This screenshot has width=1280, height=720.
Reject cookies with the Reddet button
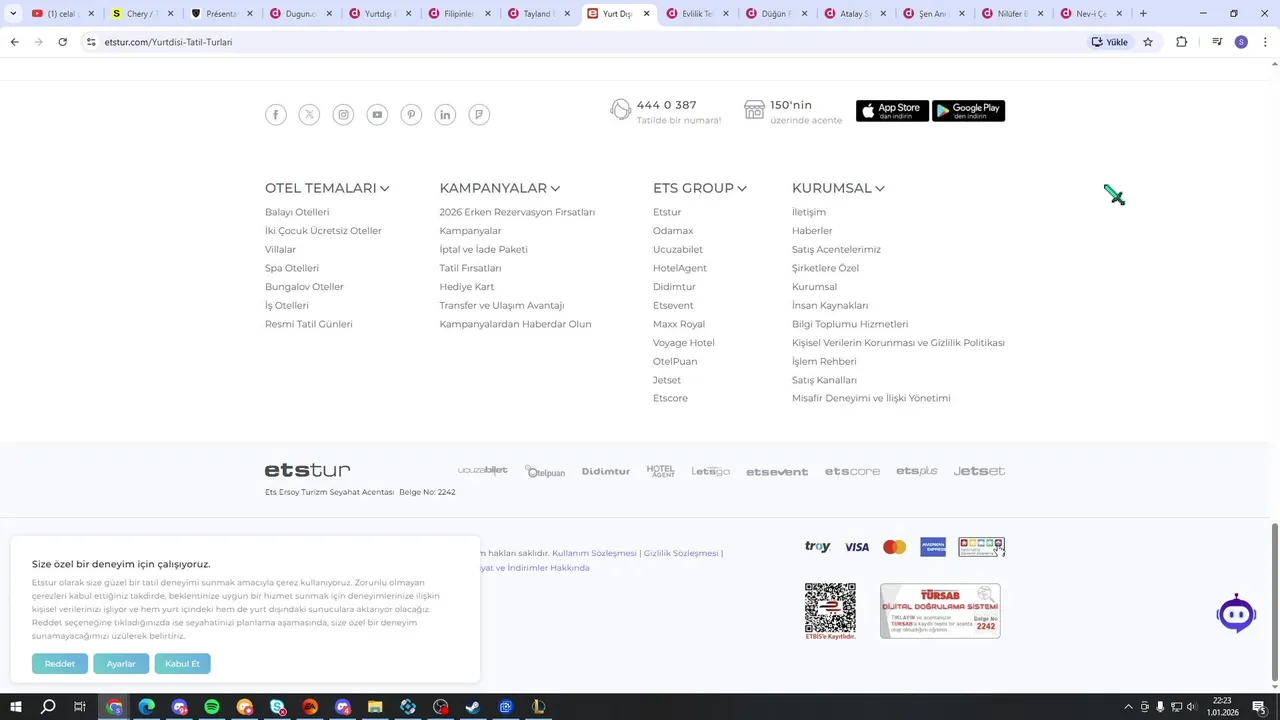coord(60,664)
